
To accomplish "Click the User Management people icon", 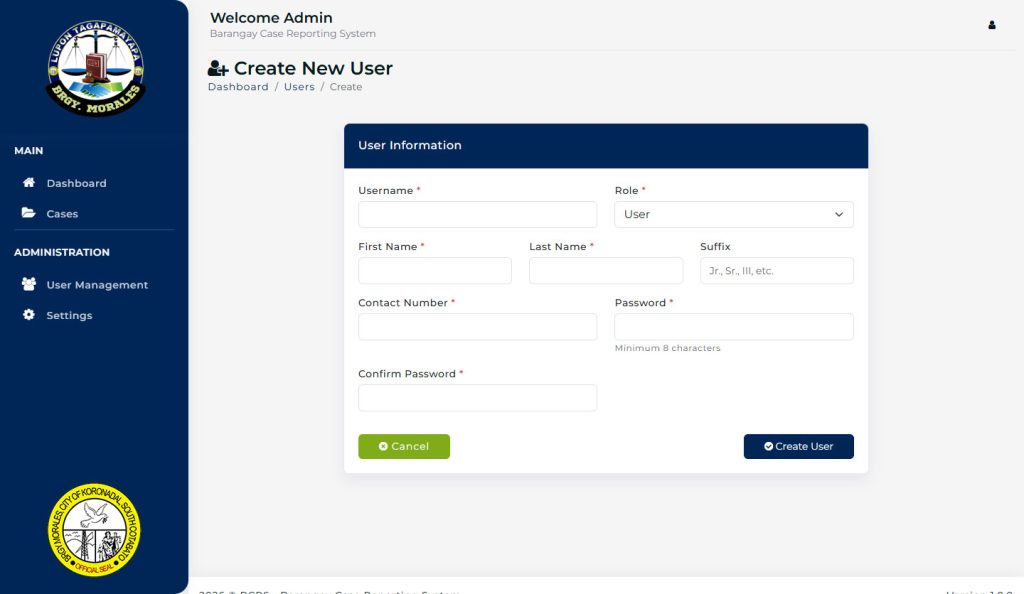I will [x=29, y=284].
